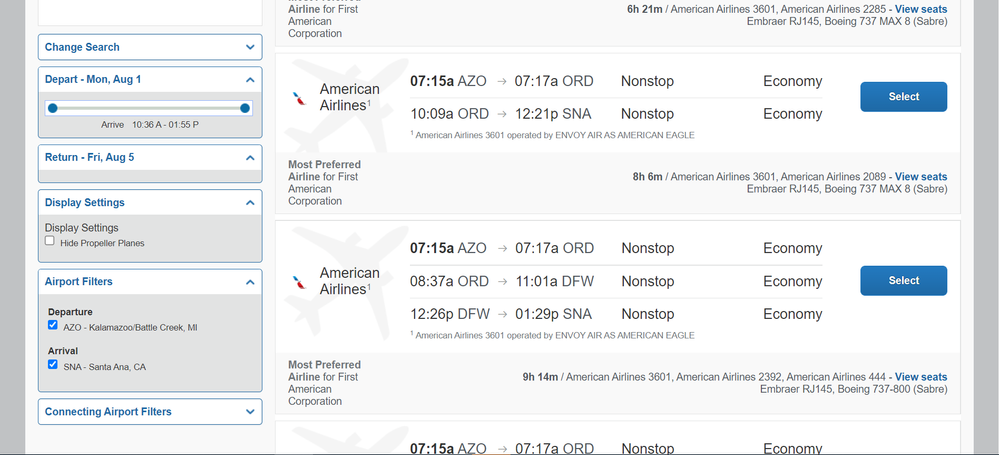View seats for the 9h 14m flight
The height and width of the screenshot is (455, 999).
click(921, 377)
